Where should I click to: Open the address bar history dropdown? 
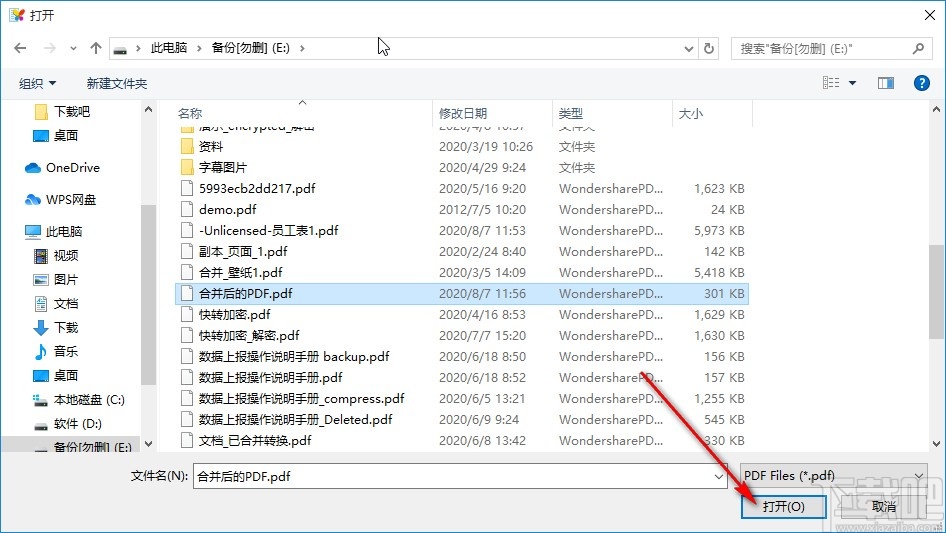pyautogui.click(x=688, y=49)
